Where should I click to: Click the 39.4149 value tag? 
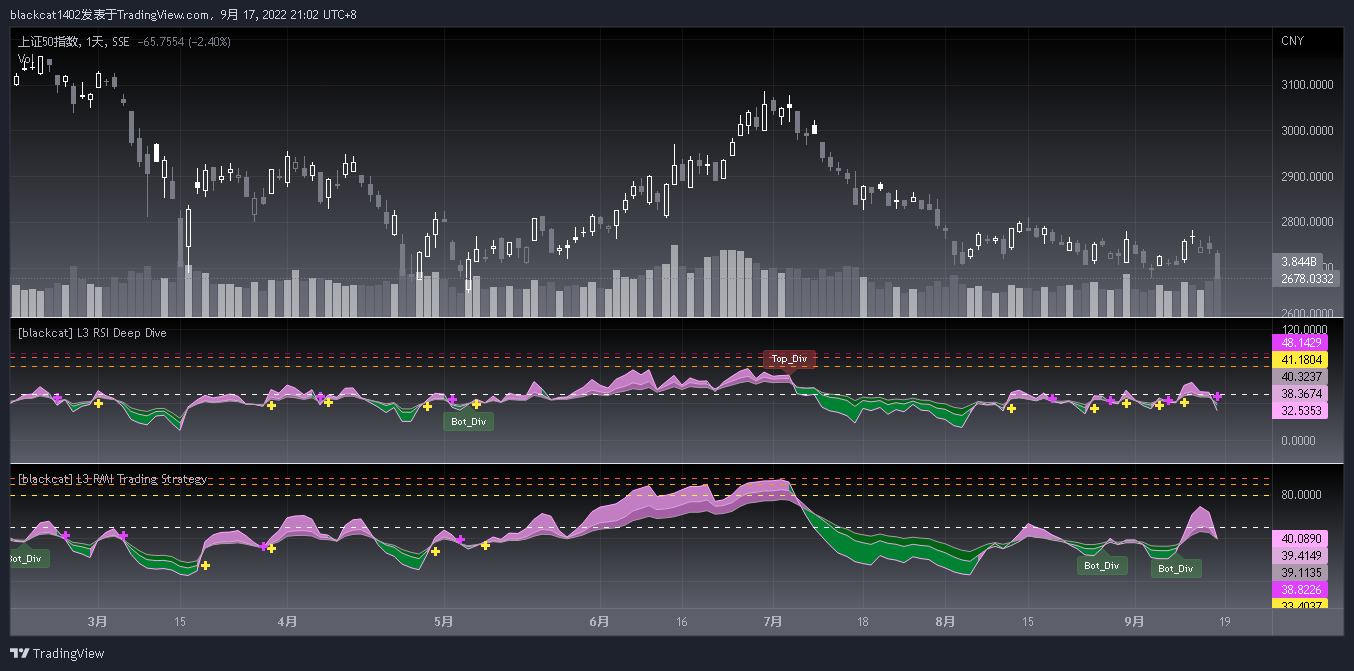(x=1300, y=555)
